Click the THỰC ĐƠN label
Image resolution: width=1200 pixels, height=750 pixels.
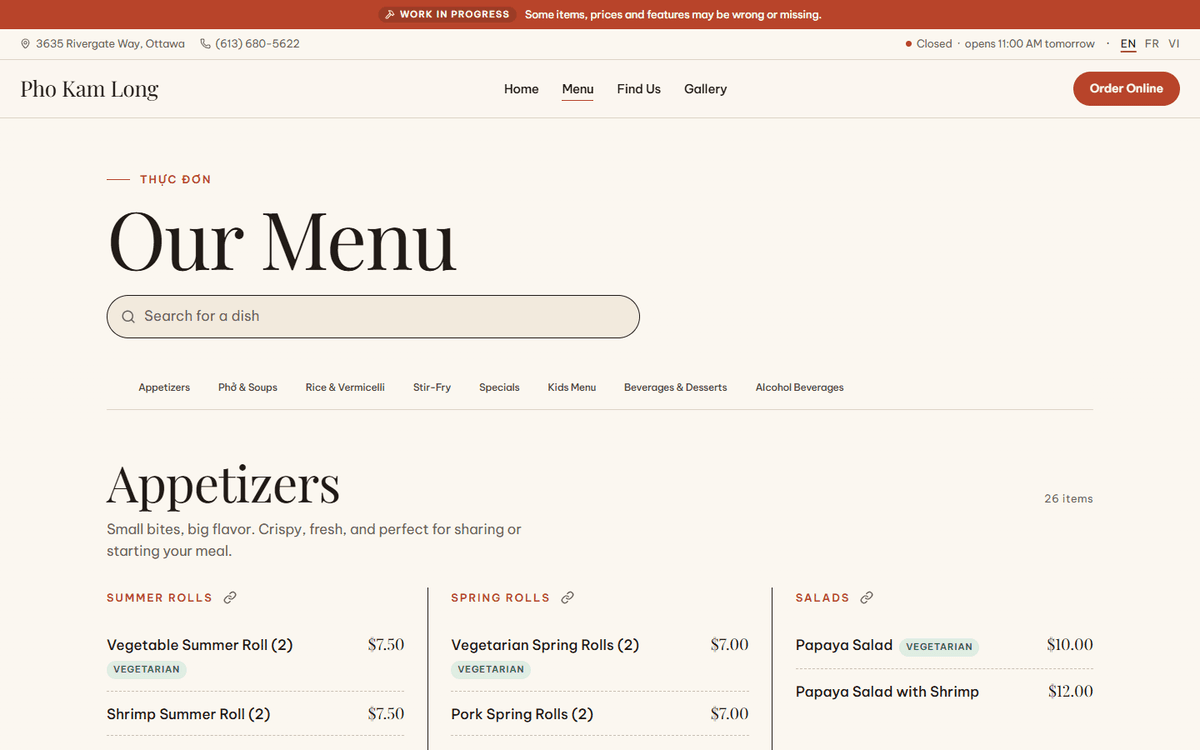tap(176, 180)
